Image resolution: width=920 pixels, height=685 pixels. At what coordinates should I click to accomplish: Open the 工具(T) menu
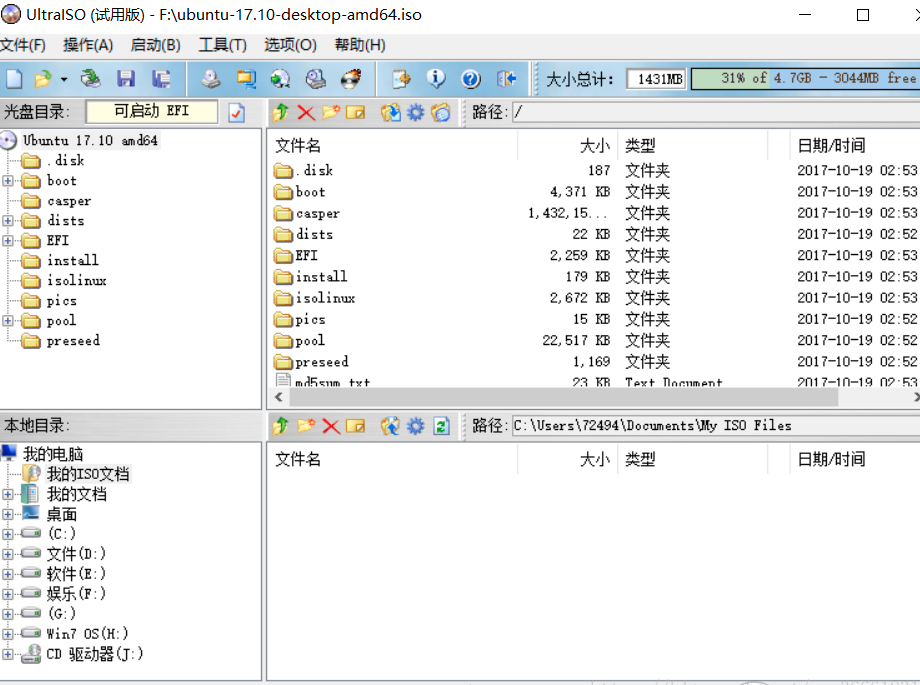(222, 45)
